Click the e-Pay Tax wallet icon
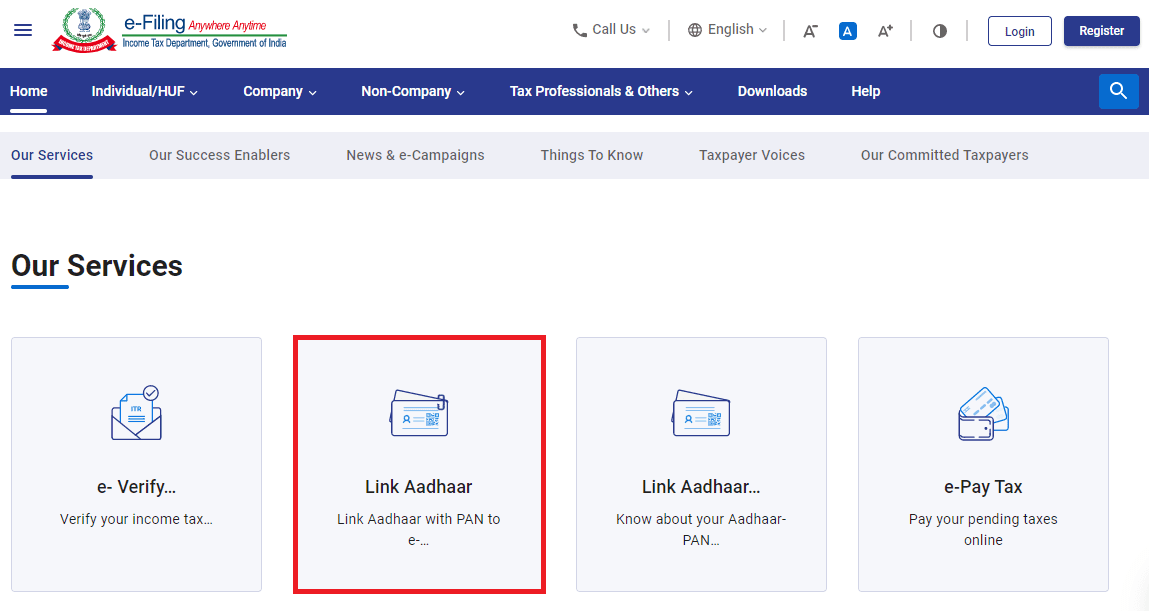Screen dimensions: 1149x611 click(983, 414)
